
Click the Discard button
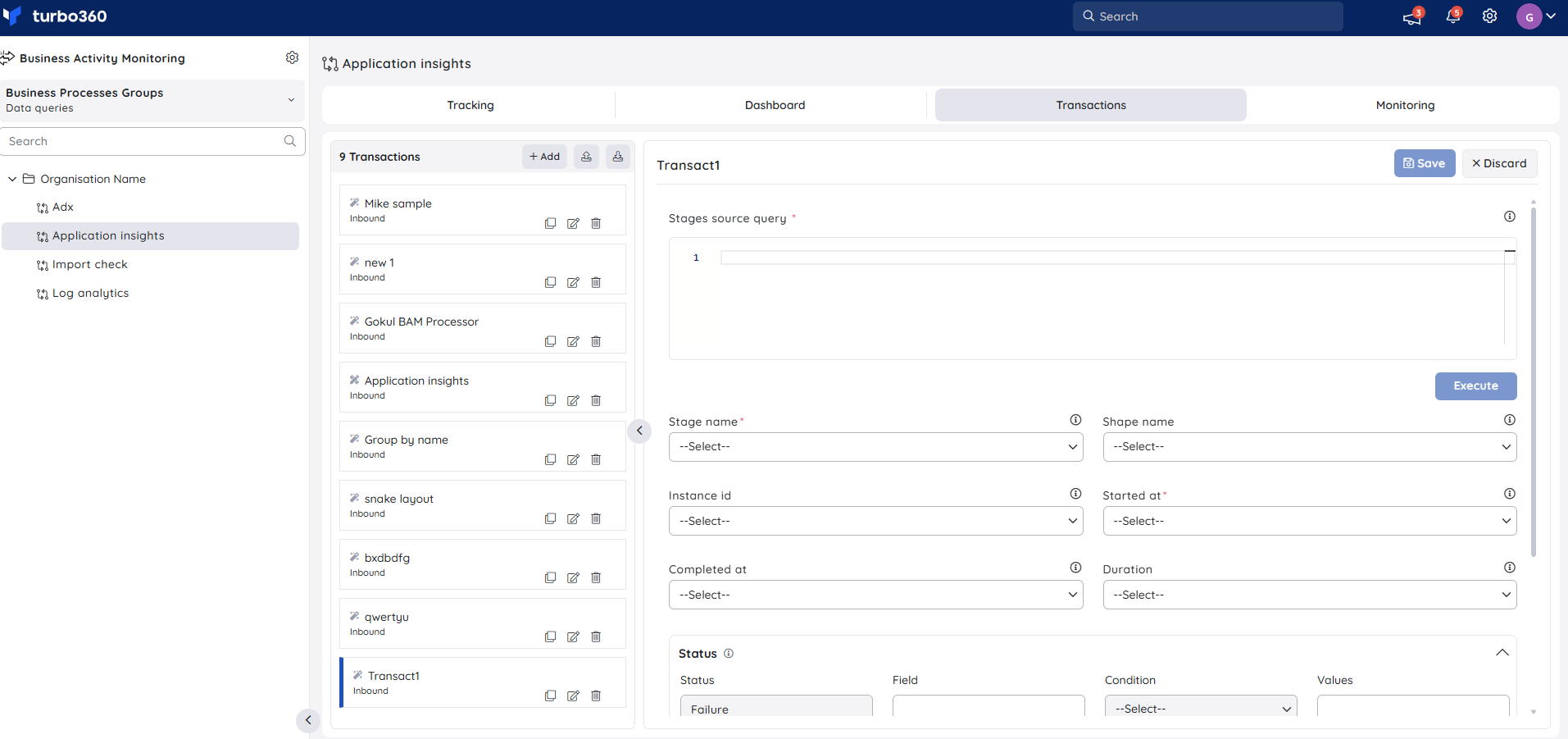point(1499,163)
